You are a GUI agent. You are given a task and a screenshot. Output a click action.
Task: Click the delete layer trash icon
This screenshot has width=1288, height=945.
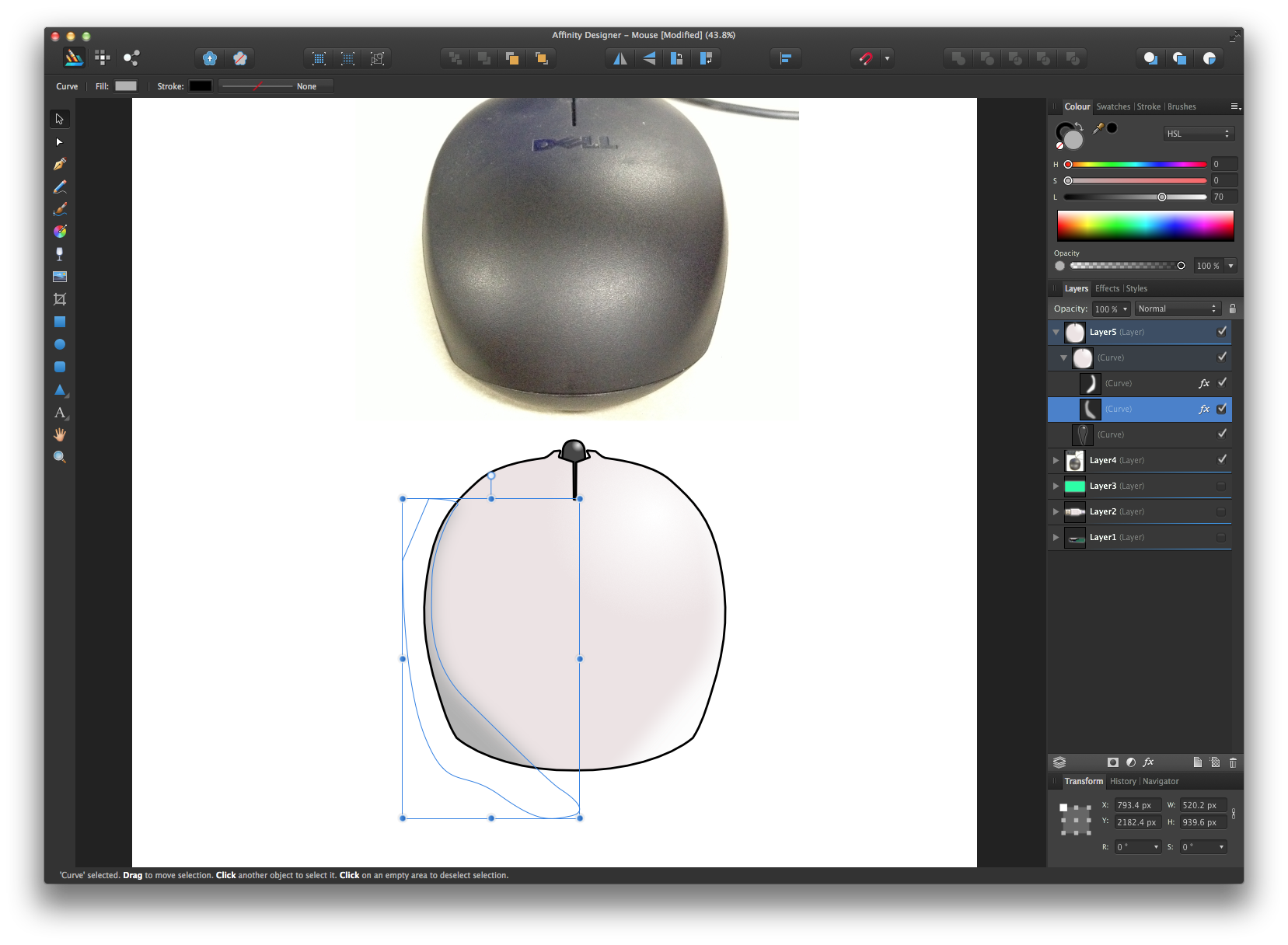point(1233,762)
